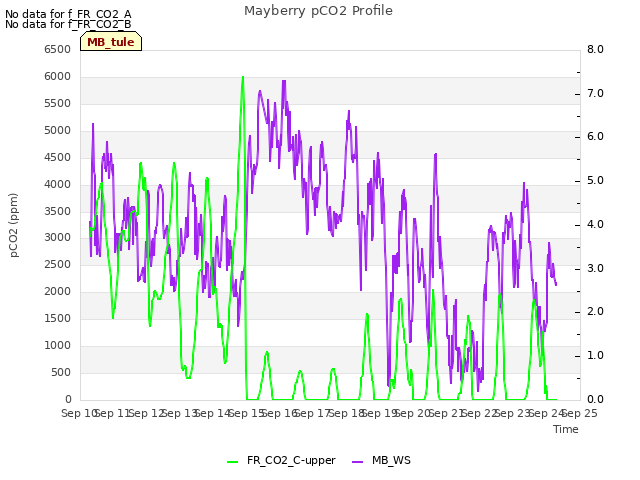Click the 6.0 right-axis tick label
640x480 pixels.
pyautogui.click(x=595, y=137)
